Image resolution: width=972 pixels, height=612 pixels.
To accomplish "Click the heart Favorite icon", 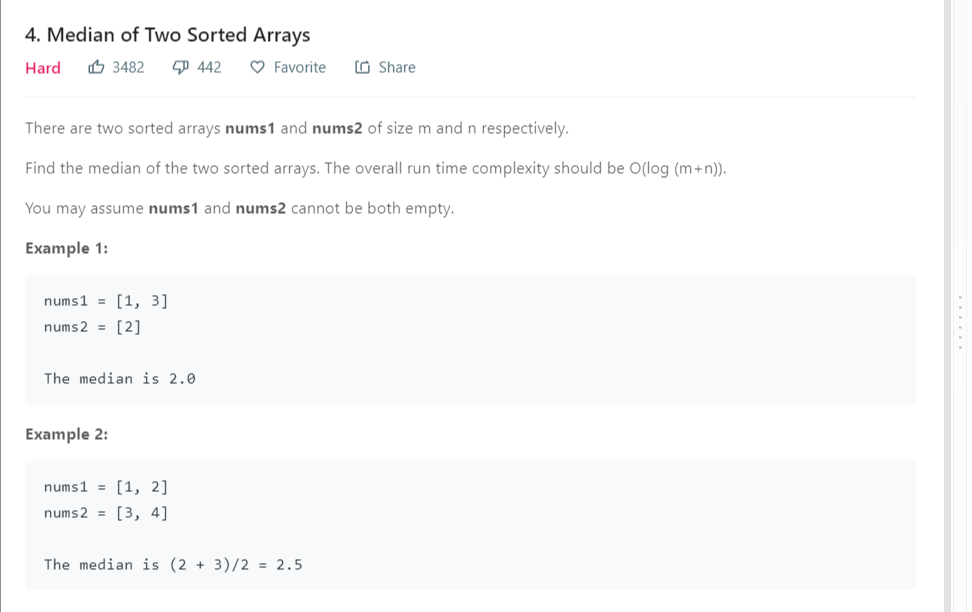I will 257,68.
